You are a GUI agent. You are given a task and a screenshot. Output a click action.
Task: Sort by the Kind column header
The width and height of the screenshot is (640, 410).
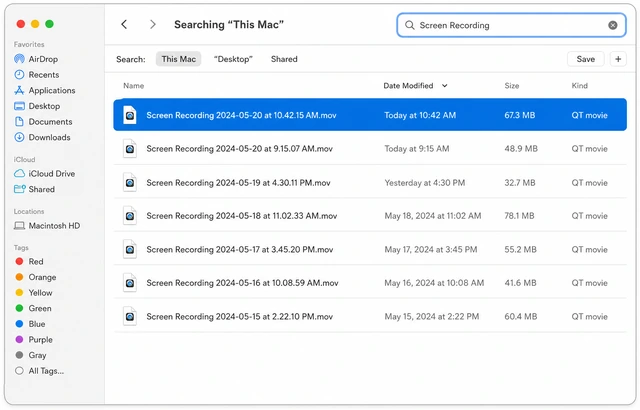pos(580,86)
